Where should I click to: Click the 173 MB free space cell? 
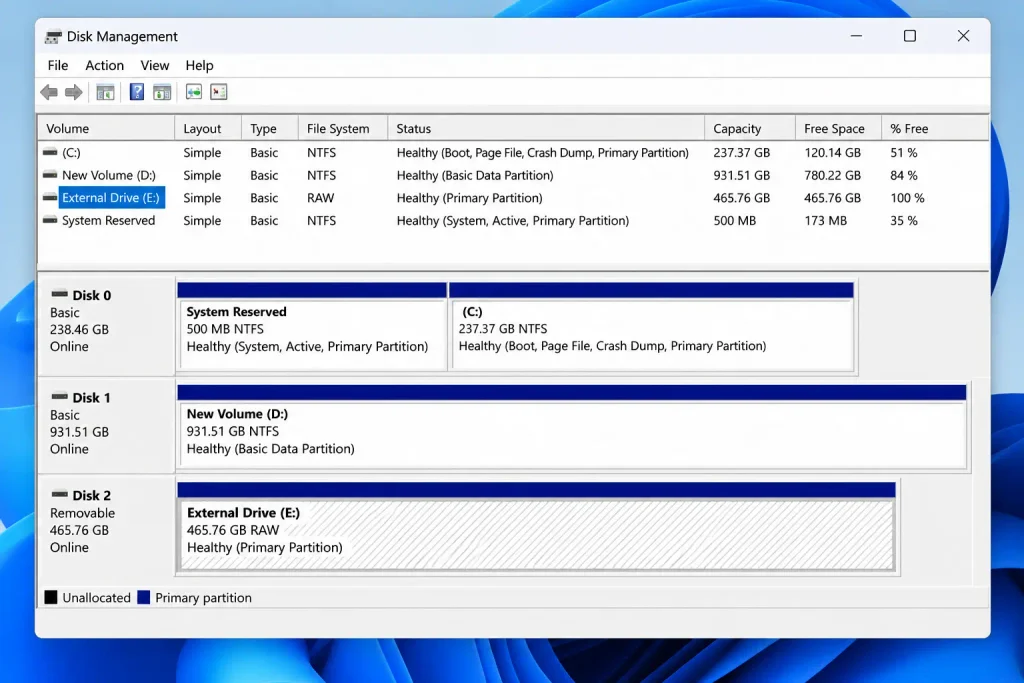click(x=825, y=221)
